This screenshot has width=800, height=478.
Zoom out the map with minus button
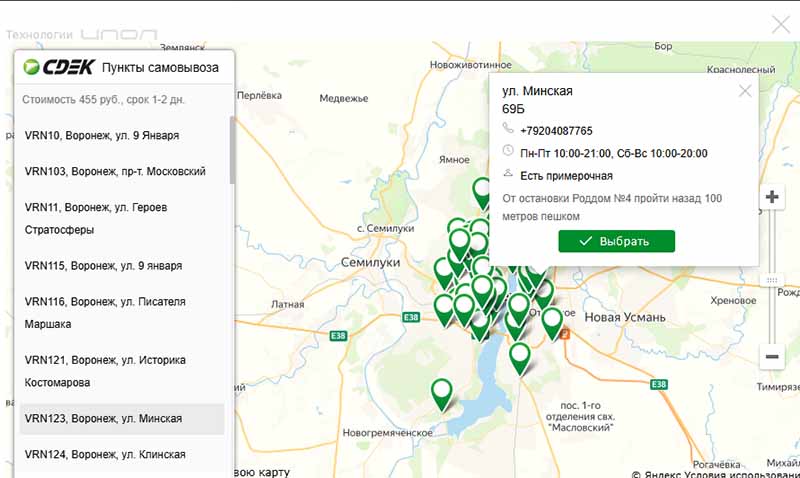pyautogui.click(x=772, y=356)
